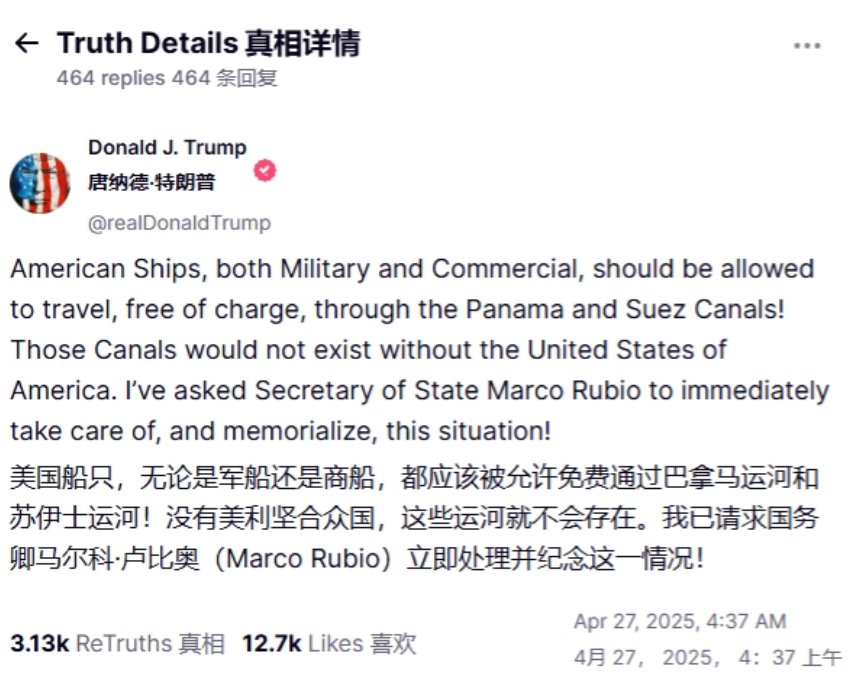
Task: Open the three-dot more options menu
Action: [x=807, y=46]
